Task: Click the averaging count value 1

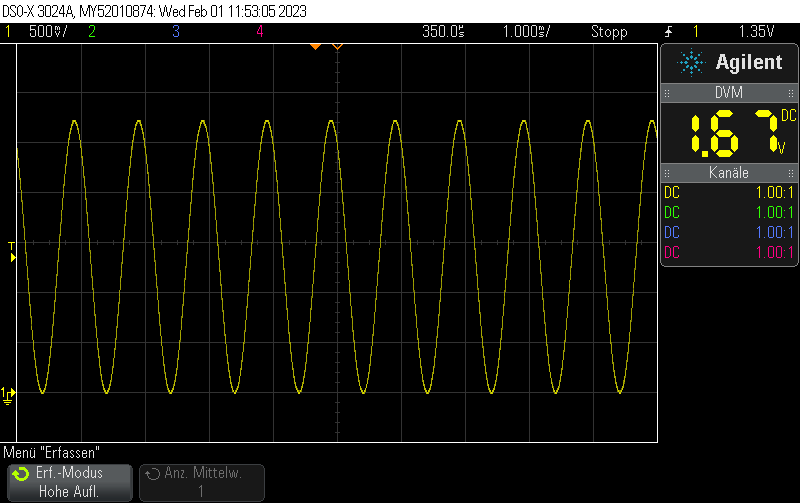Action: [x=201, y=492]
